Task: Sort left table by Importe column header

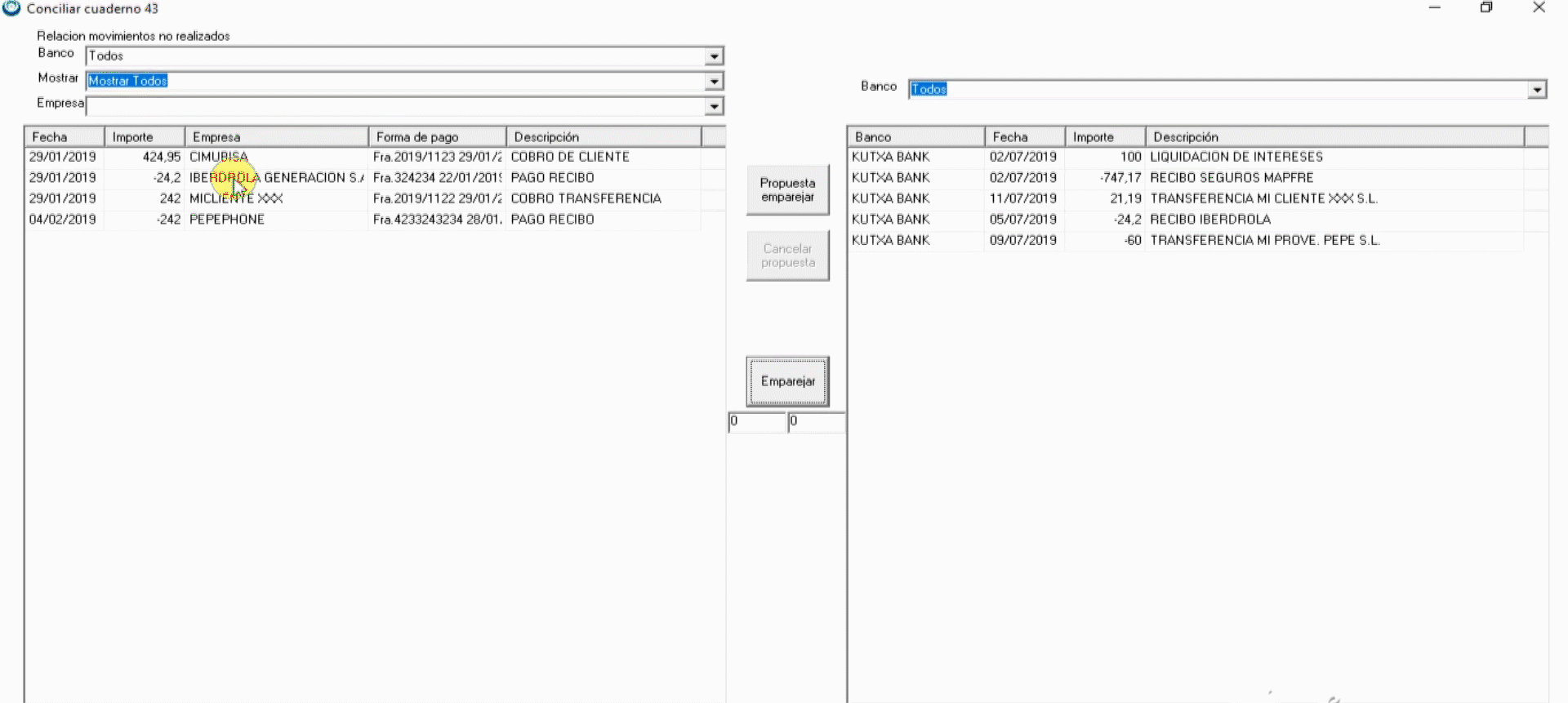Action: 145,137
